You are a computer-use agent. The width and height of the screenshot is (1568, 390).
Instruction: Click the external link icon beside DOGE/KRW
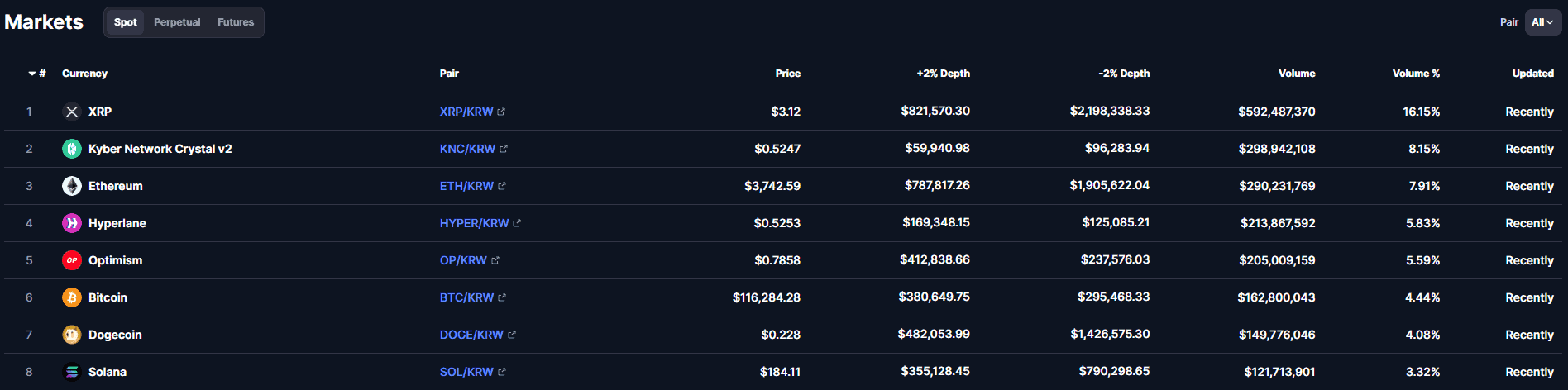click(x=512, y=335)
